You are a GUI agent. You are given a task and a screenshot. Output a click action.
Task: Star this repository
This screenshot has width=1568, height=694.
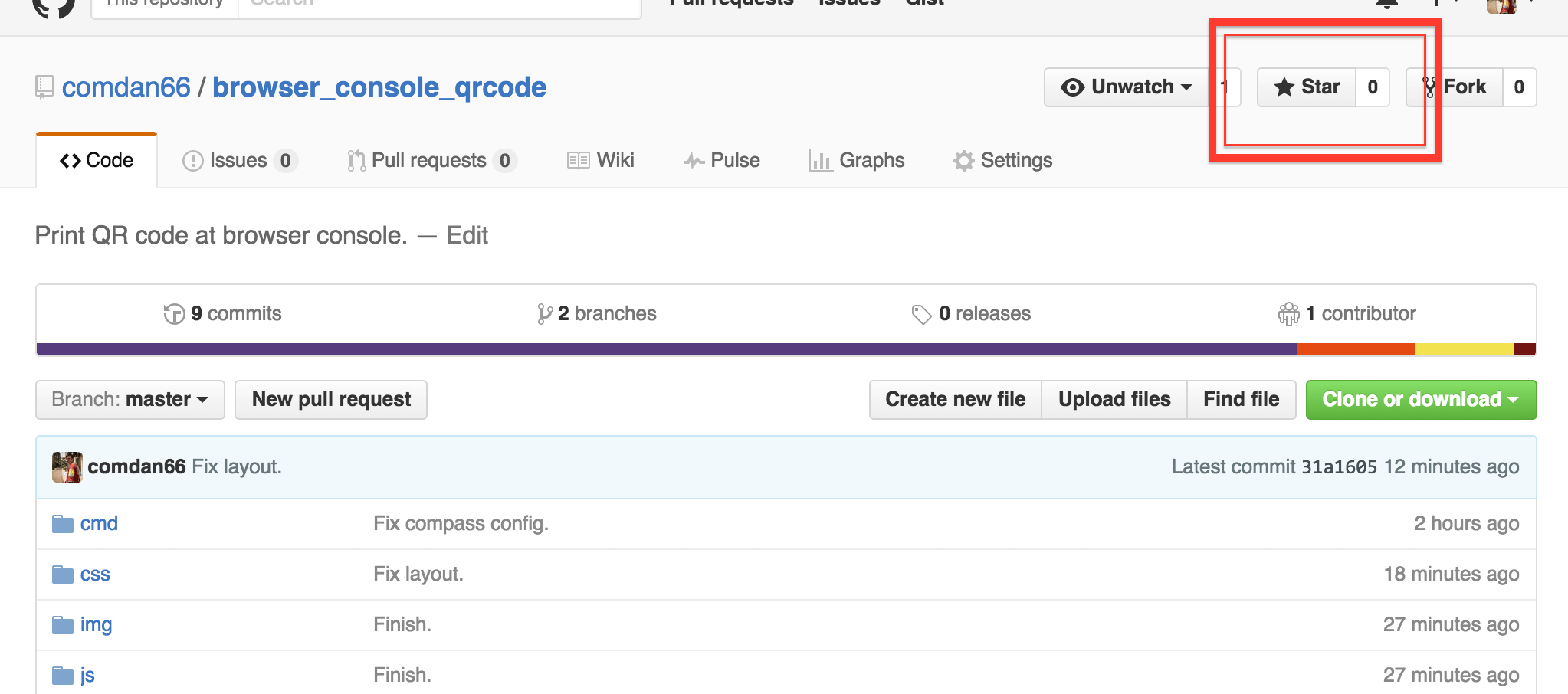(x=1307, y=87)
